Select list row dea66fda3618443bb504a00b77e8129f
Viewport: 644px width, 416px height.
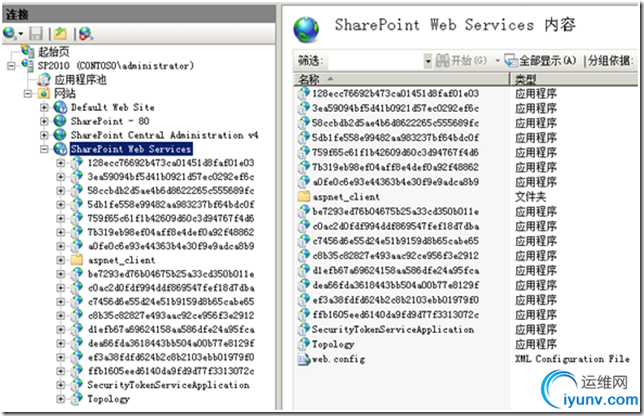[396, 285]
